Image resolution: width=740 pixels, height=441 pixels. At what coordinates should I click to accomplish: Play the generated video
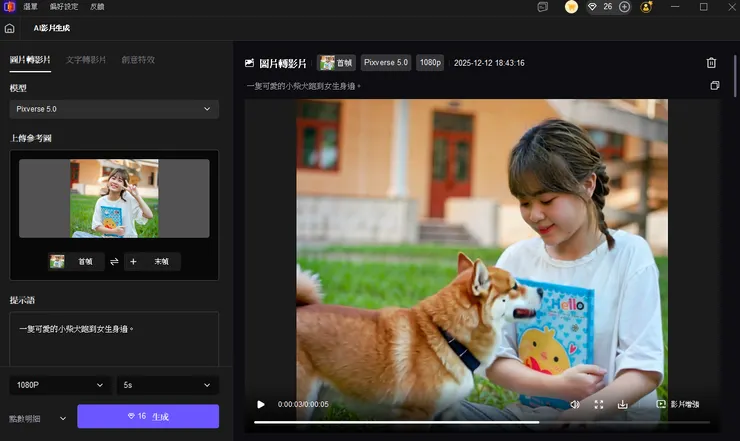[261, 405]
